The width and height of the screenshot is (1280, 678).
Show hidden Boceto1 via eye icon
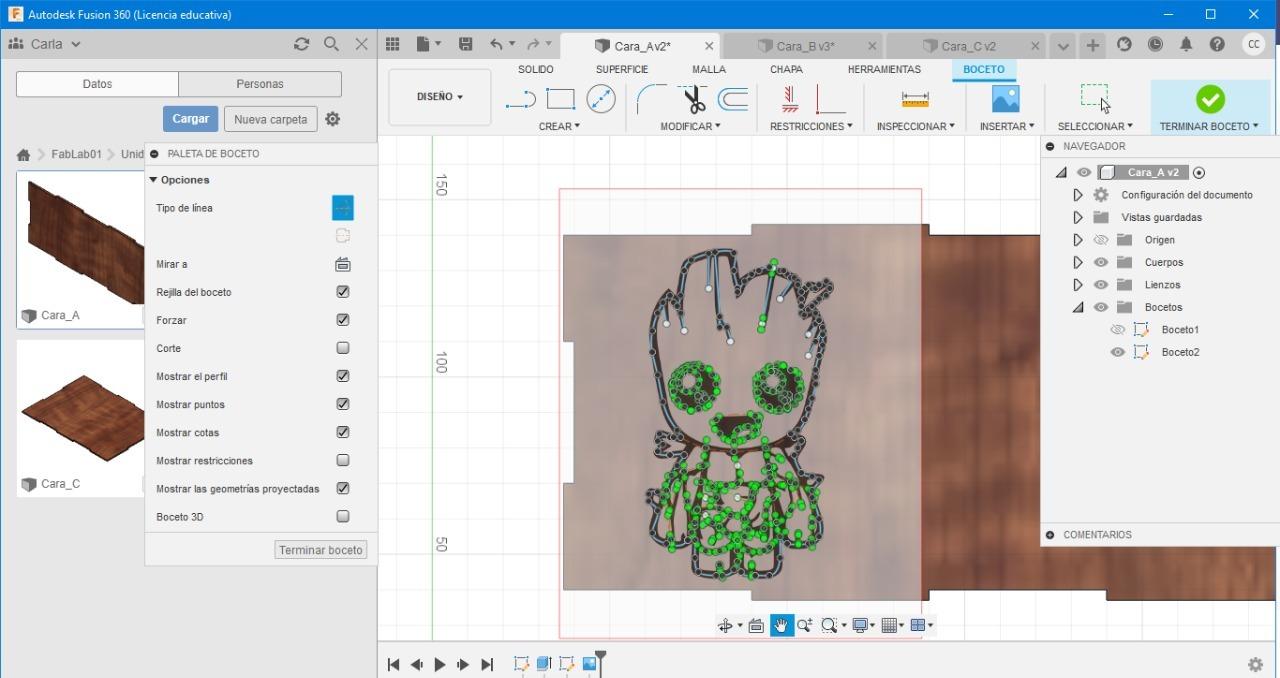(x=1118, y=329)
